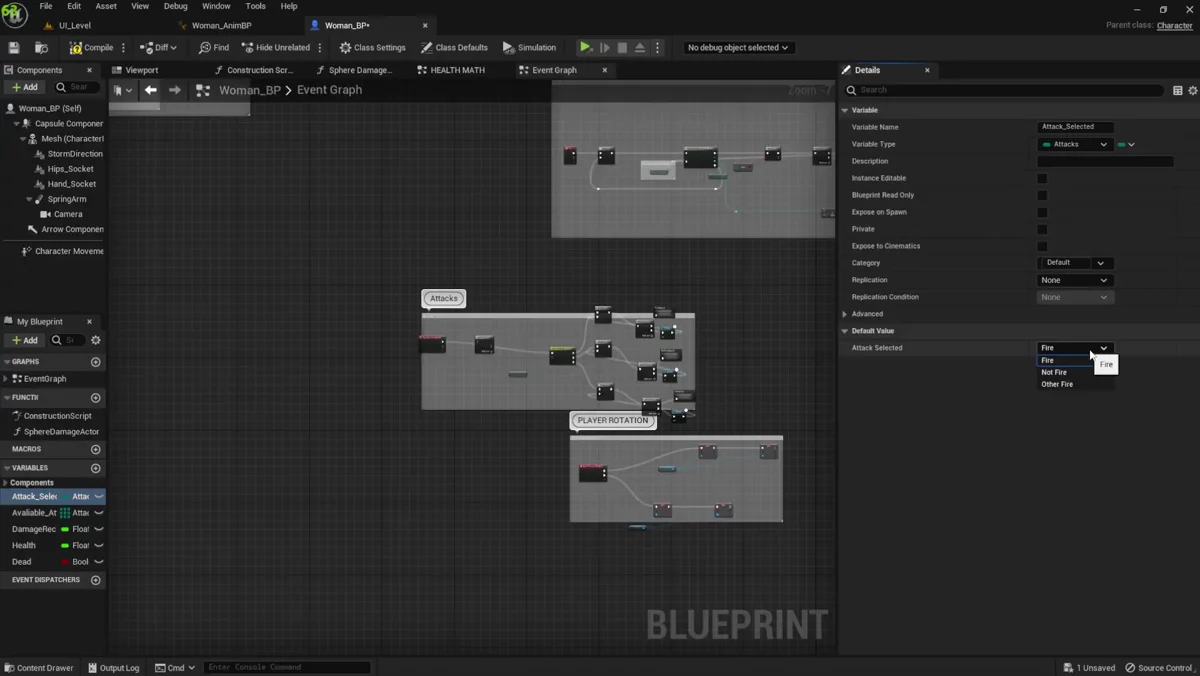This screenshot has width=1200, height=676.
Task: Open the Replication dropdown
Action: point(1074,280)
